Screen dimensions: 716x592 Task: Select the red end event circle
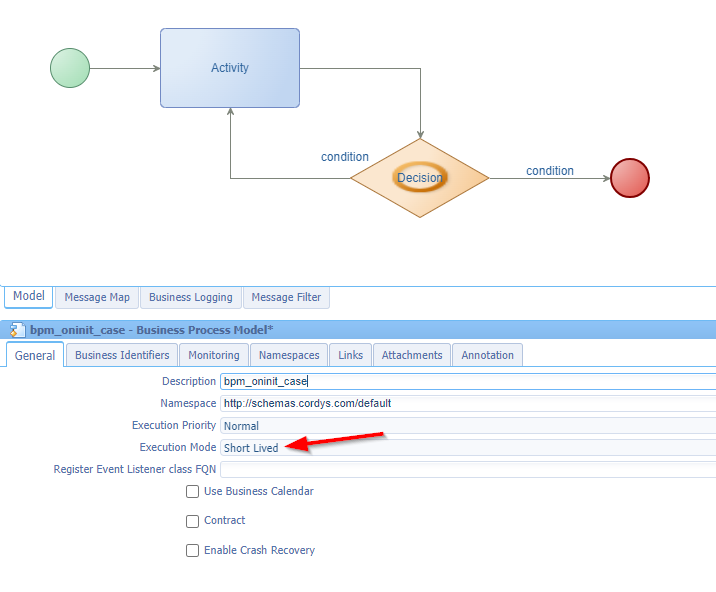tap(629, 178)
